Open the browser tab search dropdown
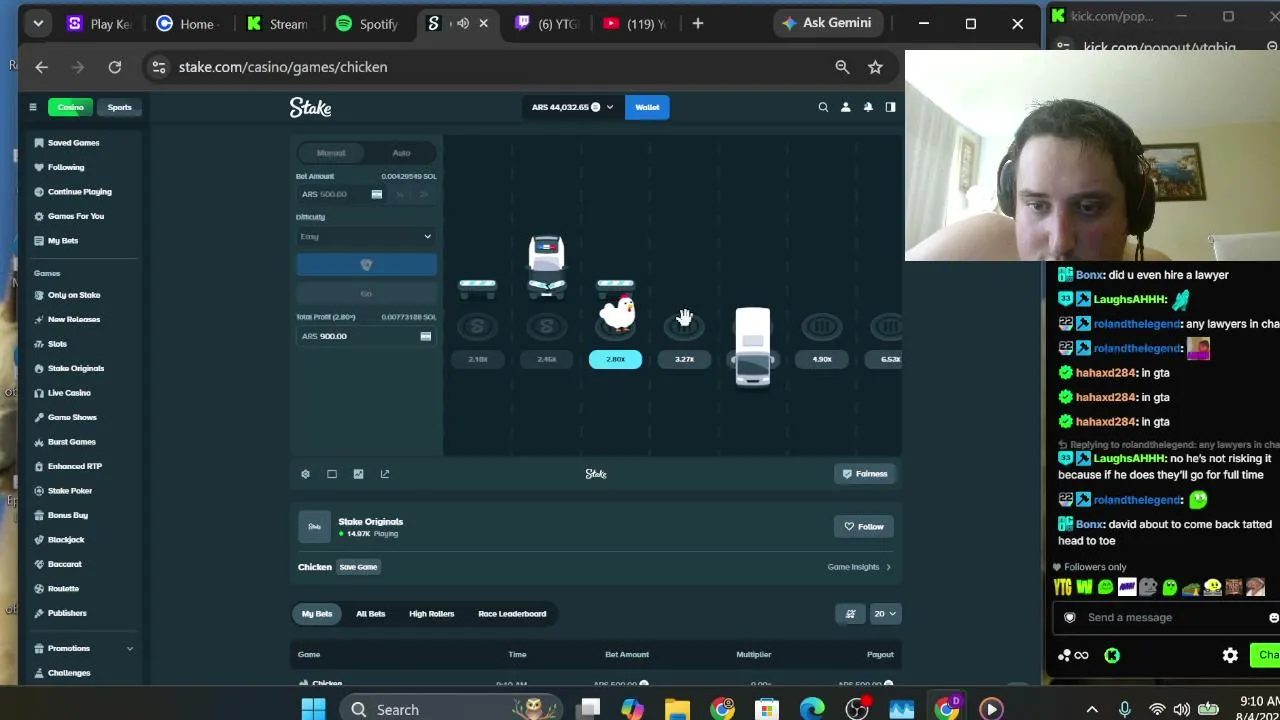This screenshot has height=720, width=1280. coord(38,23)
